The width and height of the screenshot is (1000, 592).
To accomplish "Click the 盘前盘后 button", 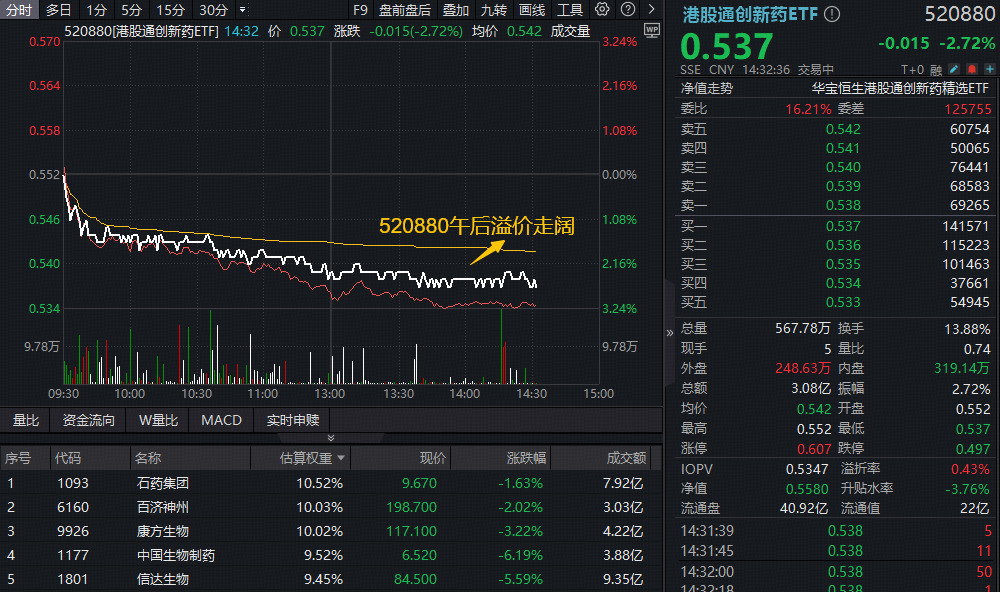I will [405, 9].
